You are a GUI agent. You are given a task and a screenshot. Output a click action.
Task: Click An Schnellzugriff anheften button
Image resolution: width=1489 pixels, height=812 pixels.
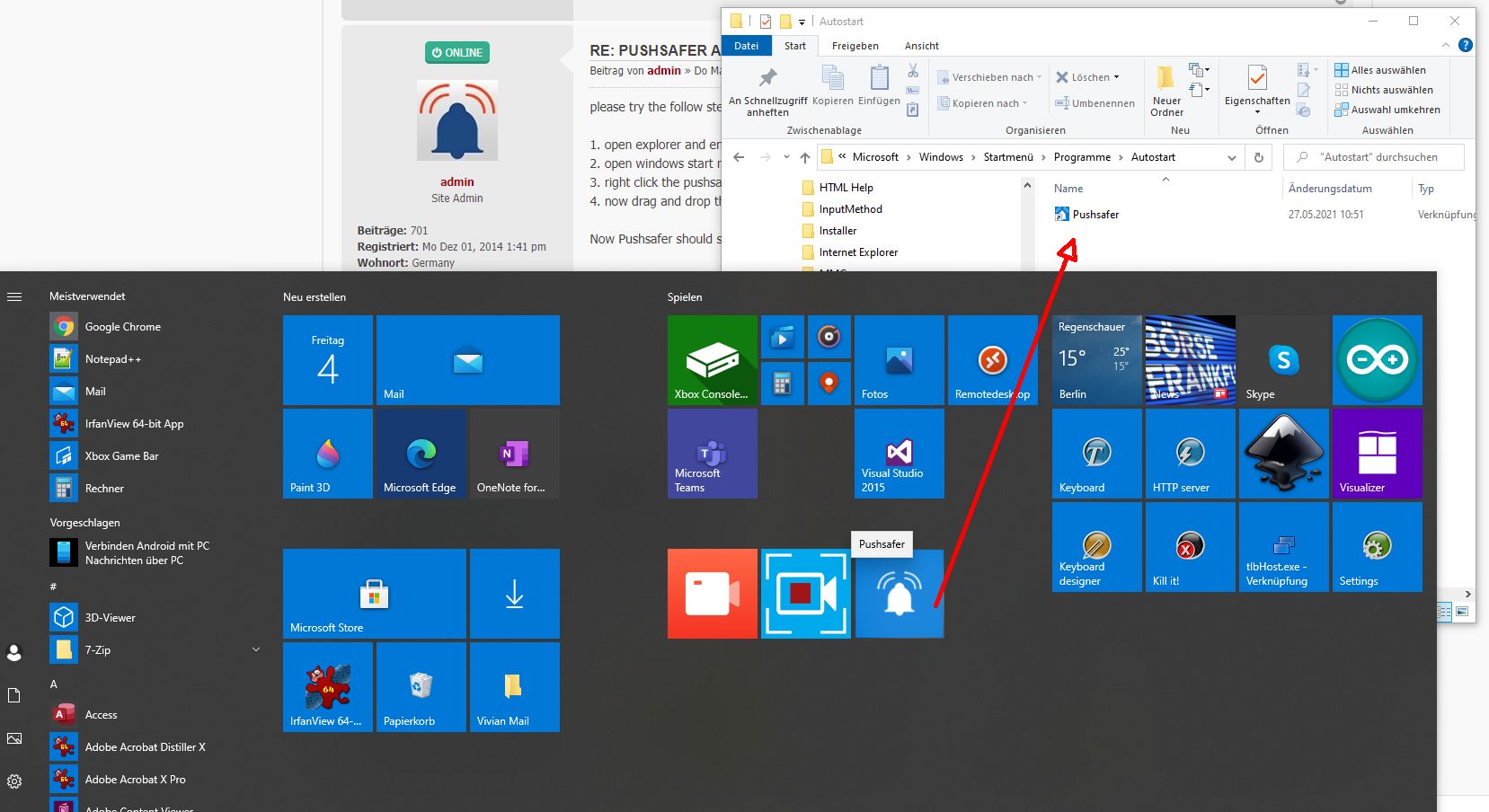click(767, 92)
